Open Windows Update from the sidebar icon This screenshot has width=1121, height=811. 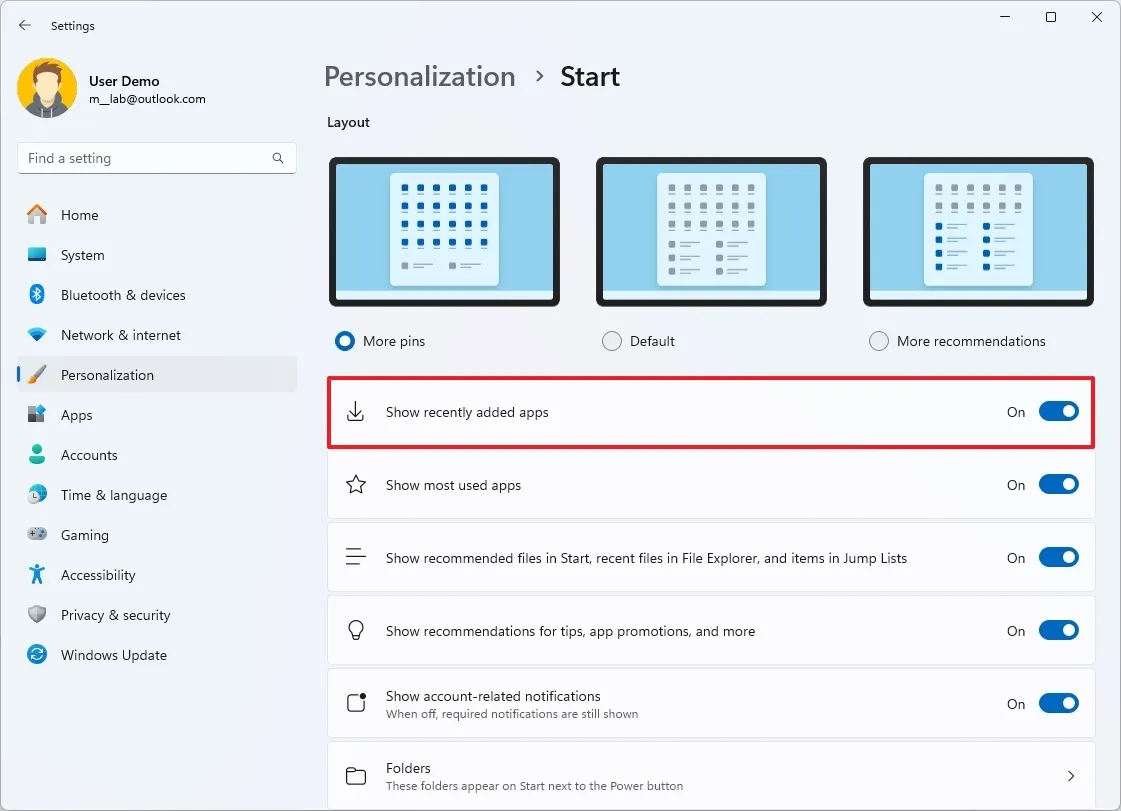click(39, 655)
